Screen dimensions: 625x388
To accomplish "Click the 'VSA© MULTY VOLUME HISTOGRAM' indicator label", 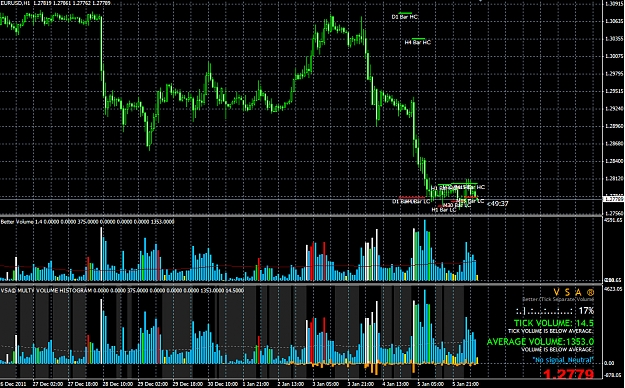I will 46,291.
